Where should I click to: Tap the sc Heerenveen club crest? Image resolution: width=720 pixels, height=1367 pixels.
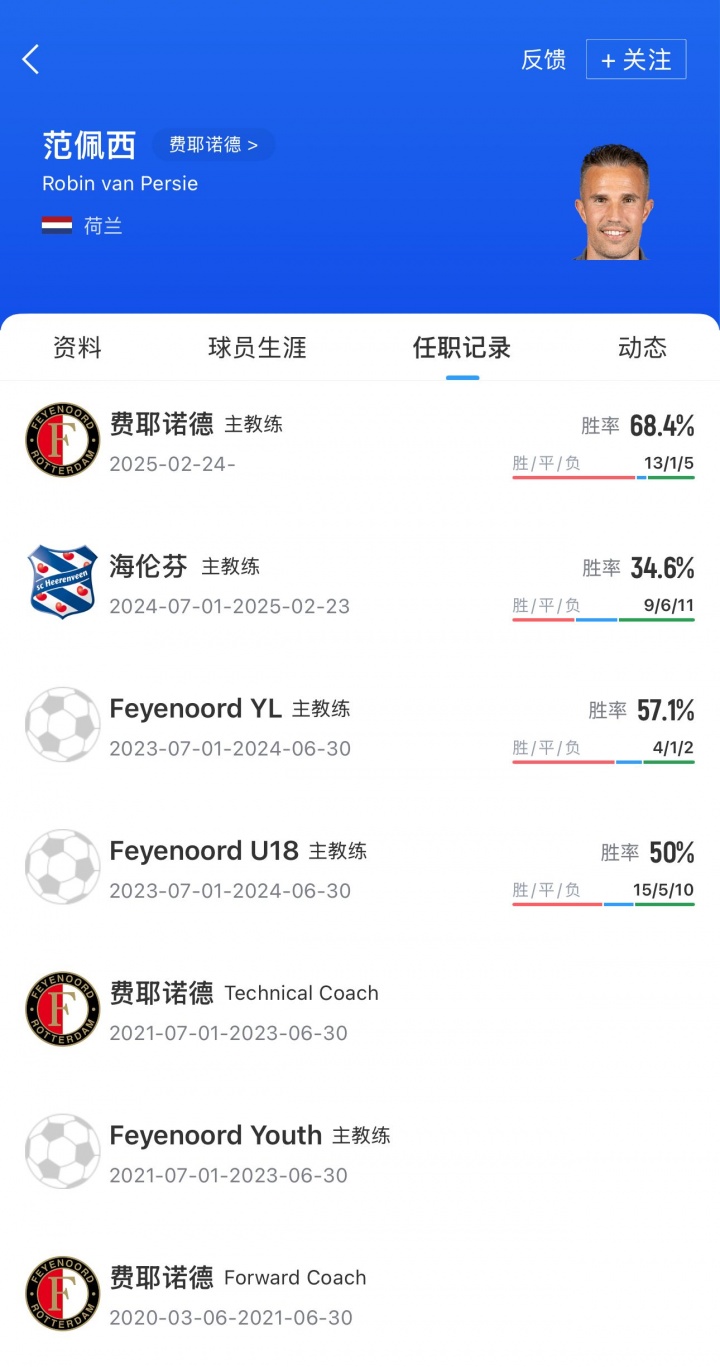tap(62, 582)
